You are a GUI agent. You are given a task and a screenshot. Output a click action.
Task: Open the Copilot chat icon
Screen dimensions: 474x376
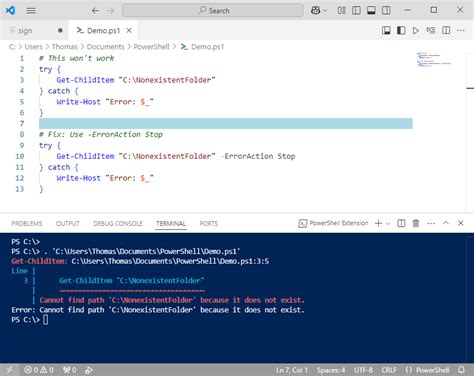(x=315, y=11)
